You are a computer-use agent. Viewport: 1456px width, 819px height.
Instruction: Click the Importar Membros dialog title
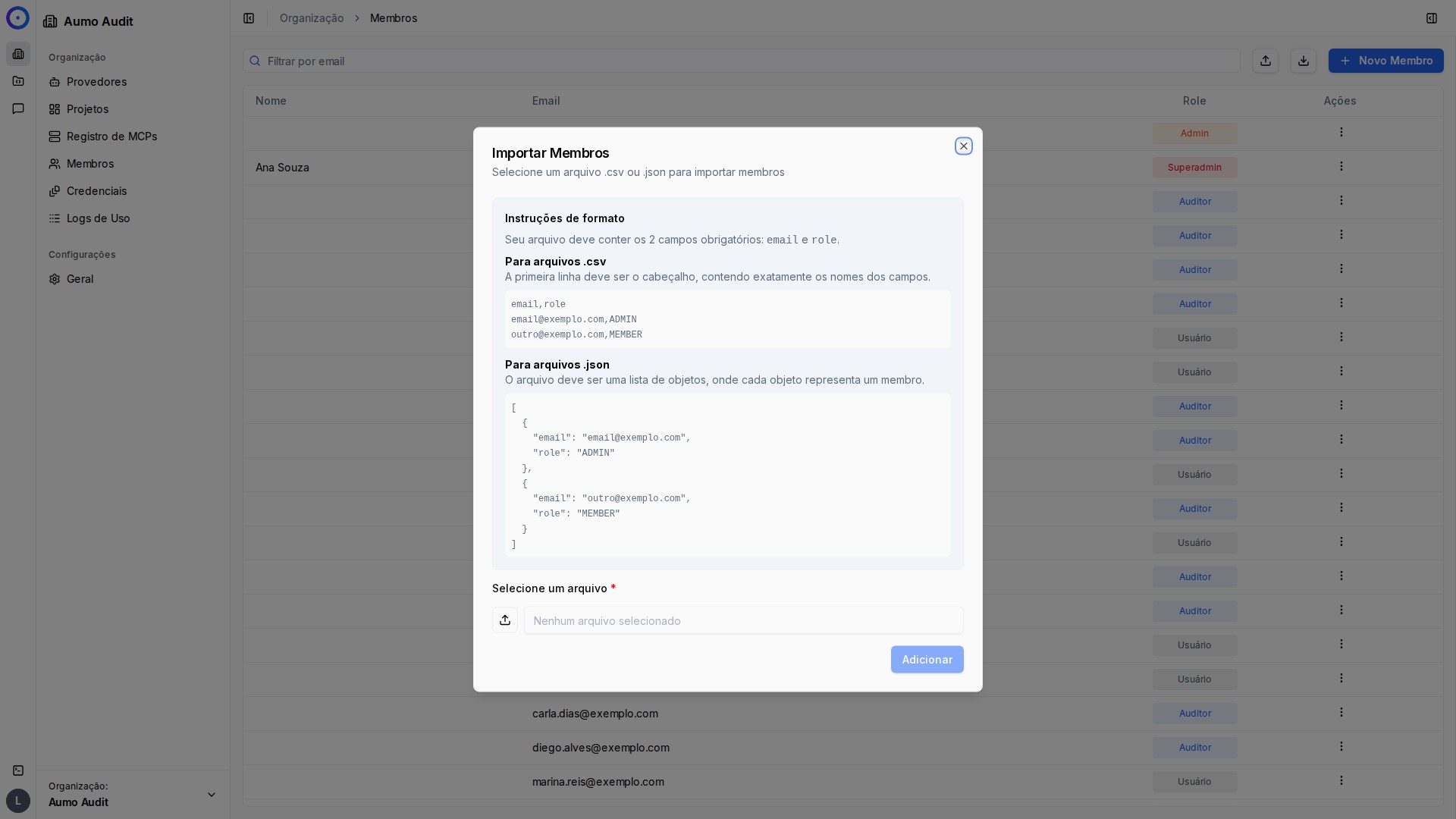pos(551,153)
